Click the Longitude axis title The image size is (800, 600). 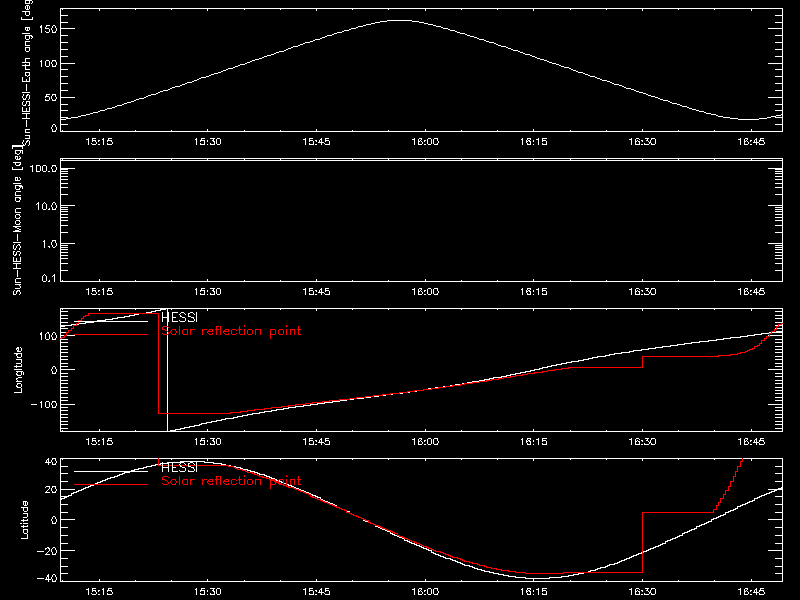tap(18, 370)
